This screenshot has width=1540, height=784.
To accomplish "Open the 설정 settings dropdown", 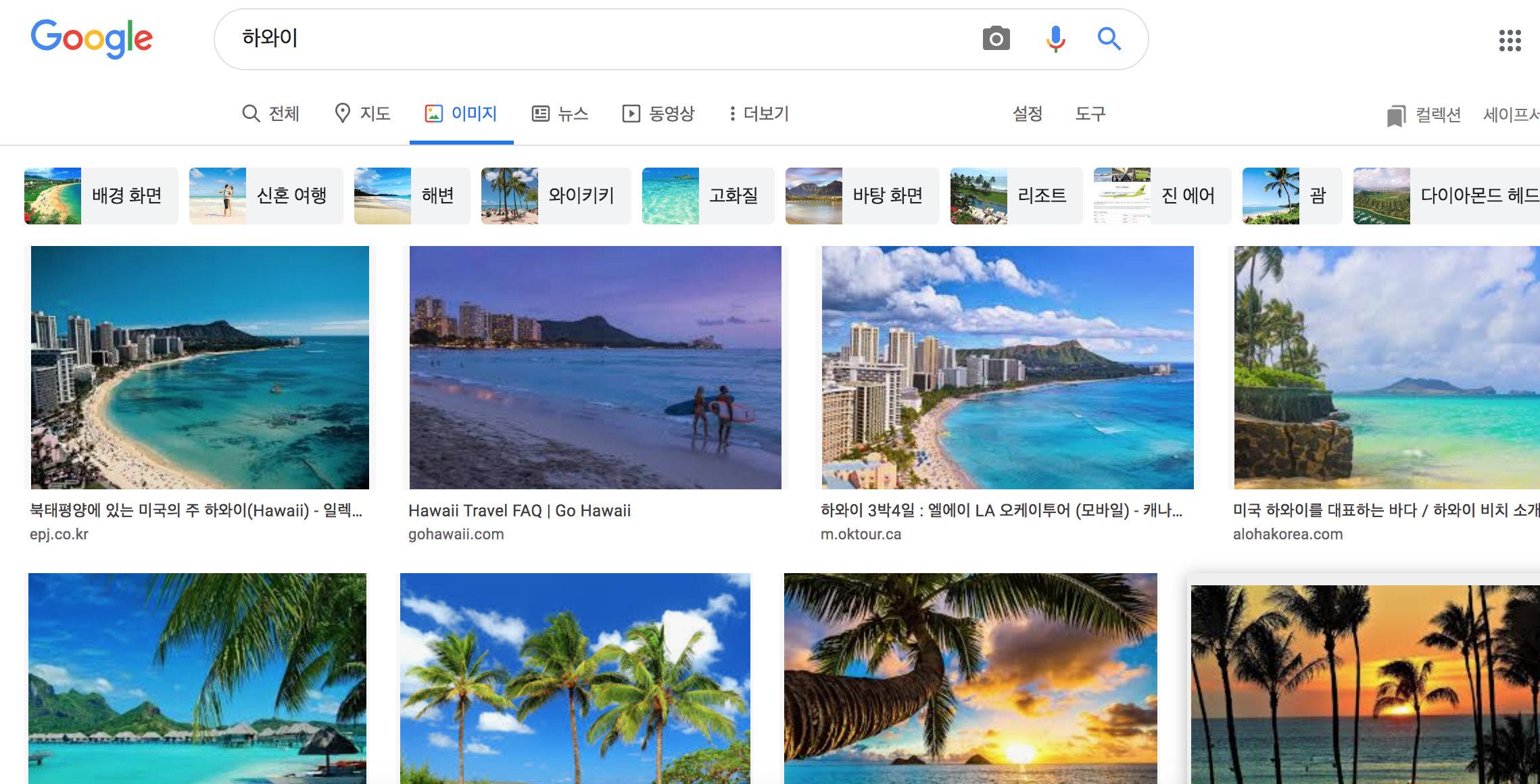I will [x=1027, y=114].
